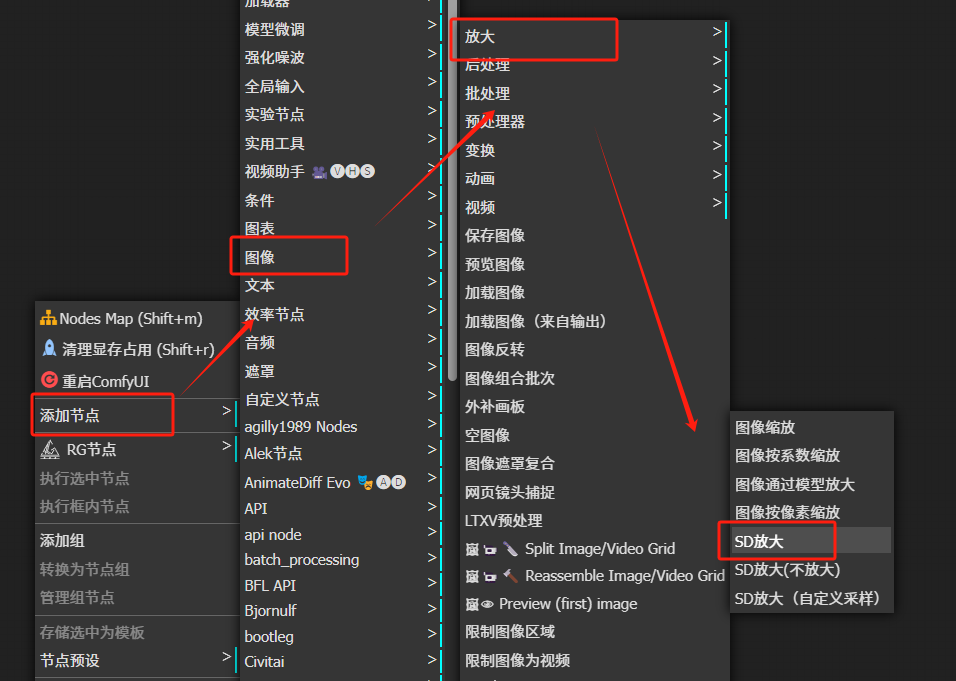956x681 pixels.
Task: Click the masks icon beside AnimateDiff Evo
Action: (365, 482)
